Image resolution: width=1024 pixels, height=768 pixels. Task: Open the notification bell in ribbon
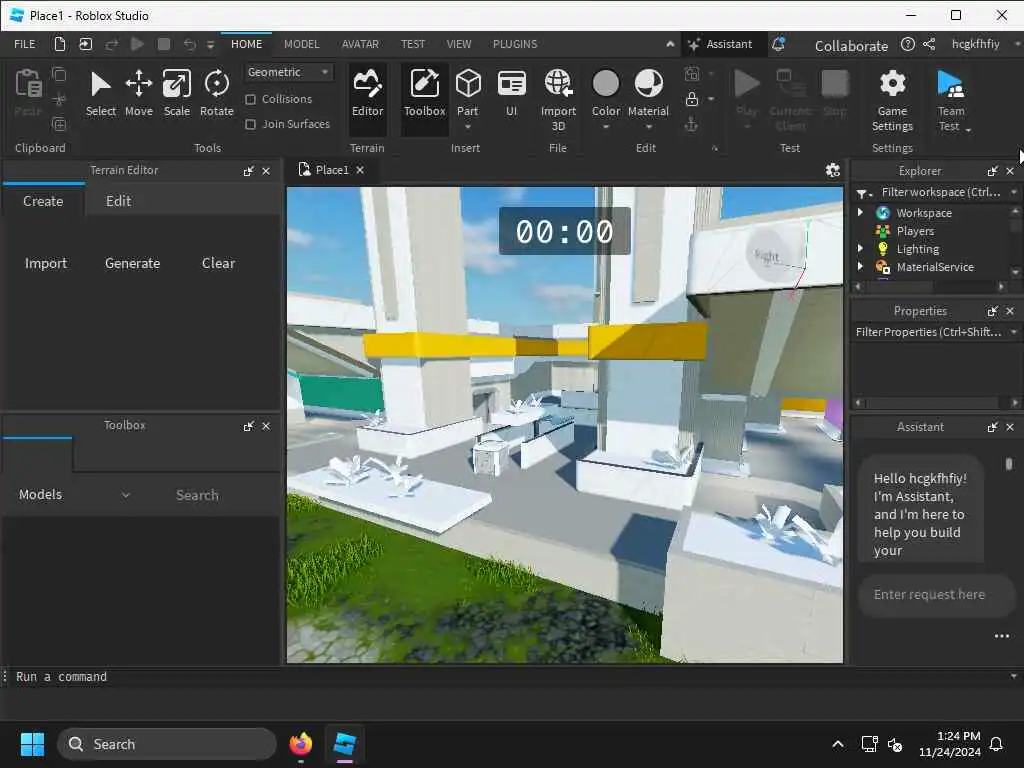point(778,44)
